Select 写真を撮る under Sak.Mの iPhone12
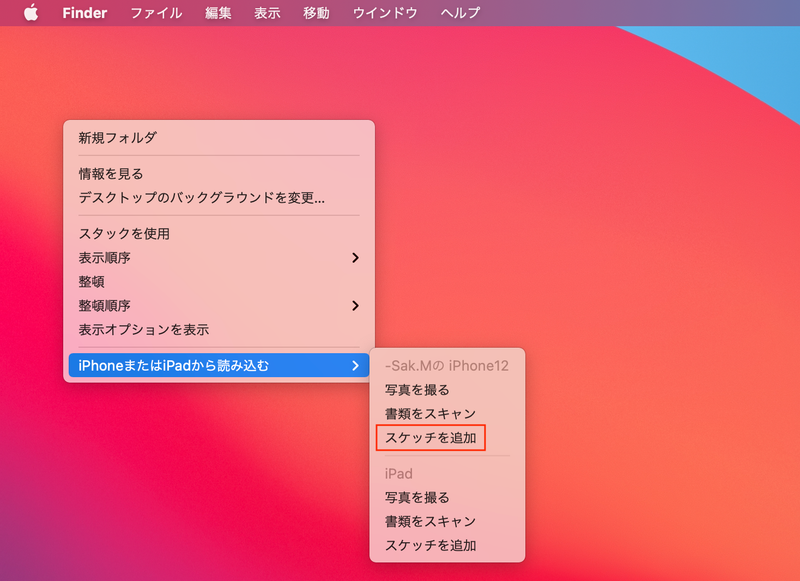This screenshot has height=581, width=800. pos(416,390)
